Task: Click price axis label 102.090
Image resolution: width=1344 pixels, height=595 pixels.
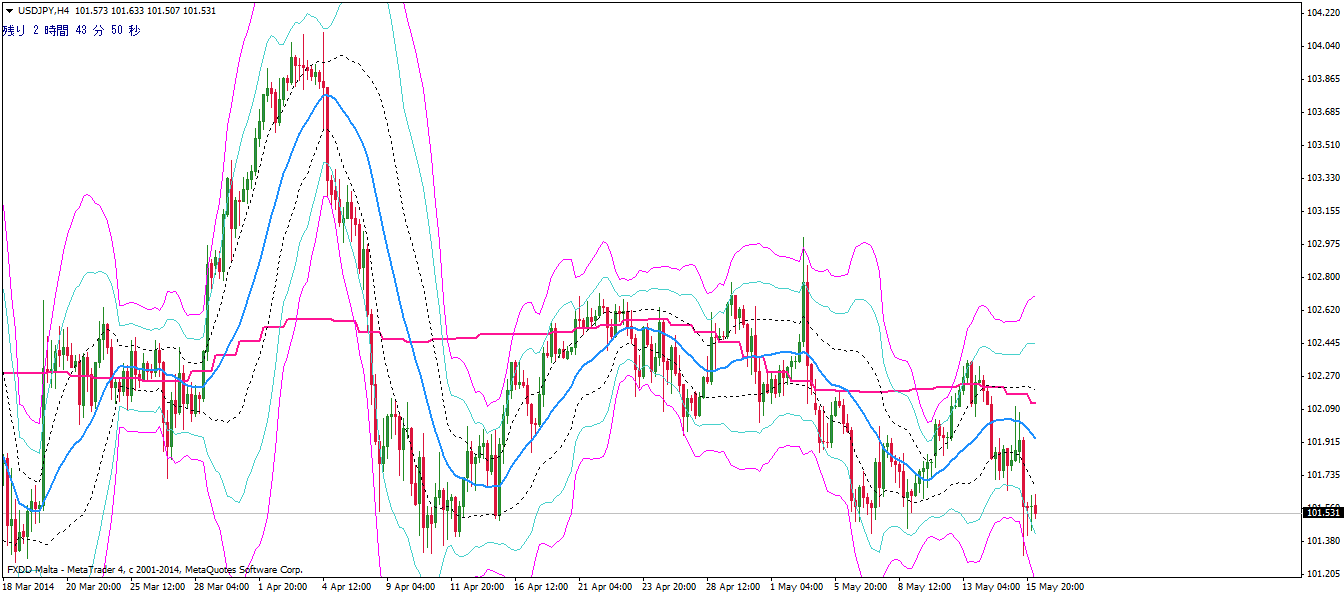Action: click(x=1322, y=409)
